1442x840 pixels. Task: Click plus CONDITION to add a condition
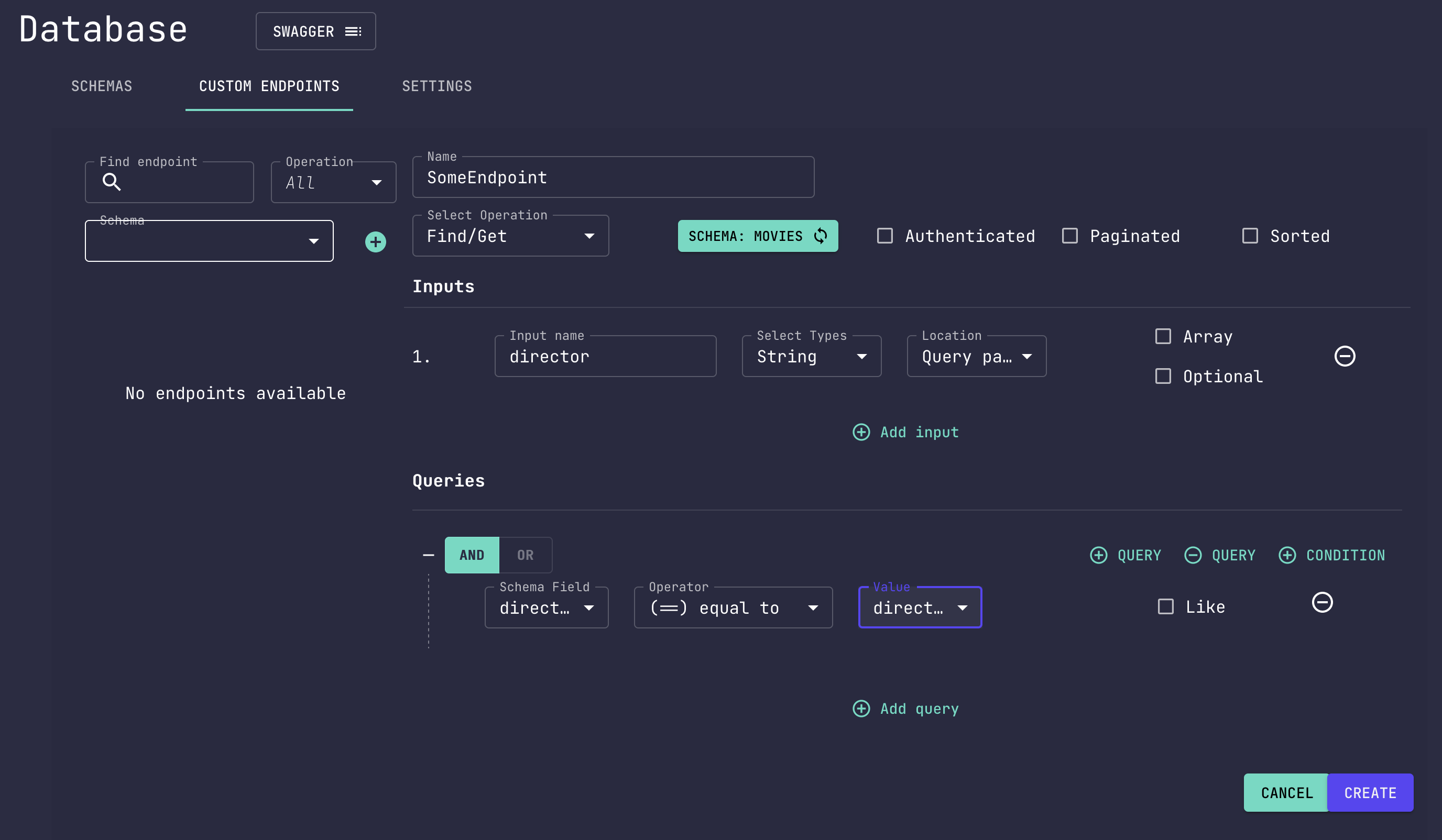point(1331,555)
